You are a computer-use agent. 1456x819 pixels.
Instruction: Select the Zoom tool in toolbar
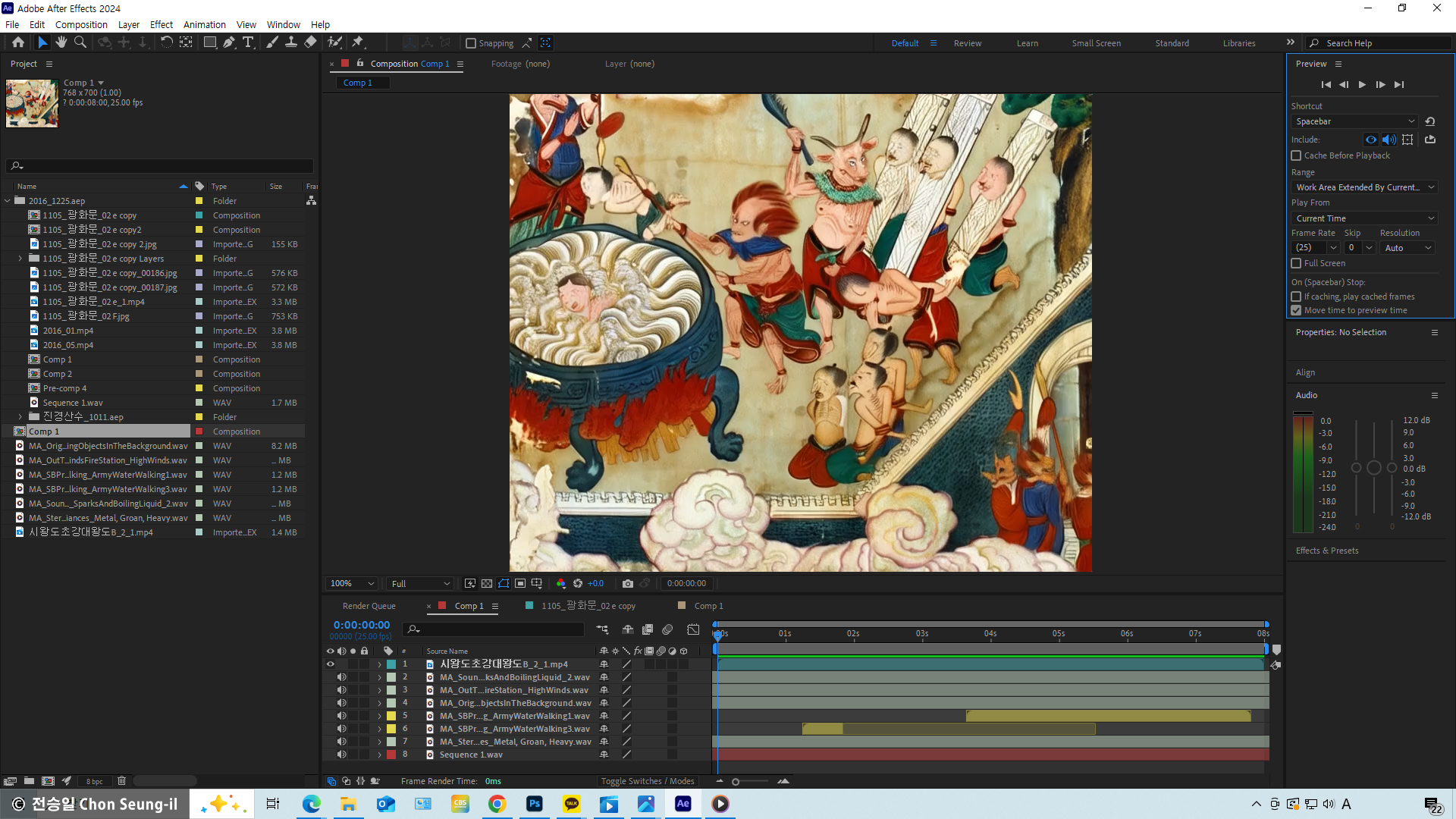click(x=80, y=42)
